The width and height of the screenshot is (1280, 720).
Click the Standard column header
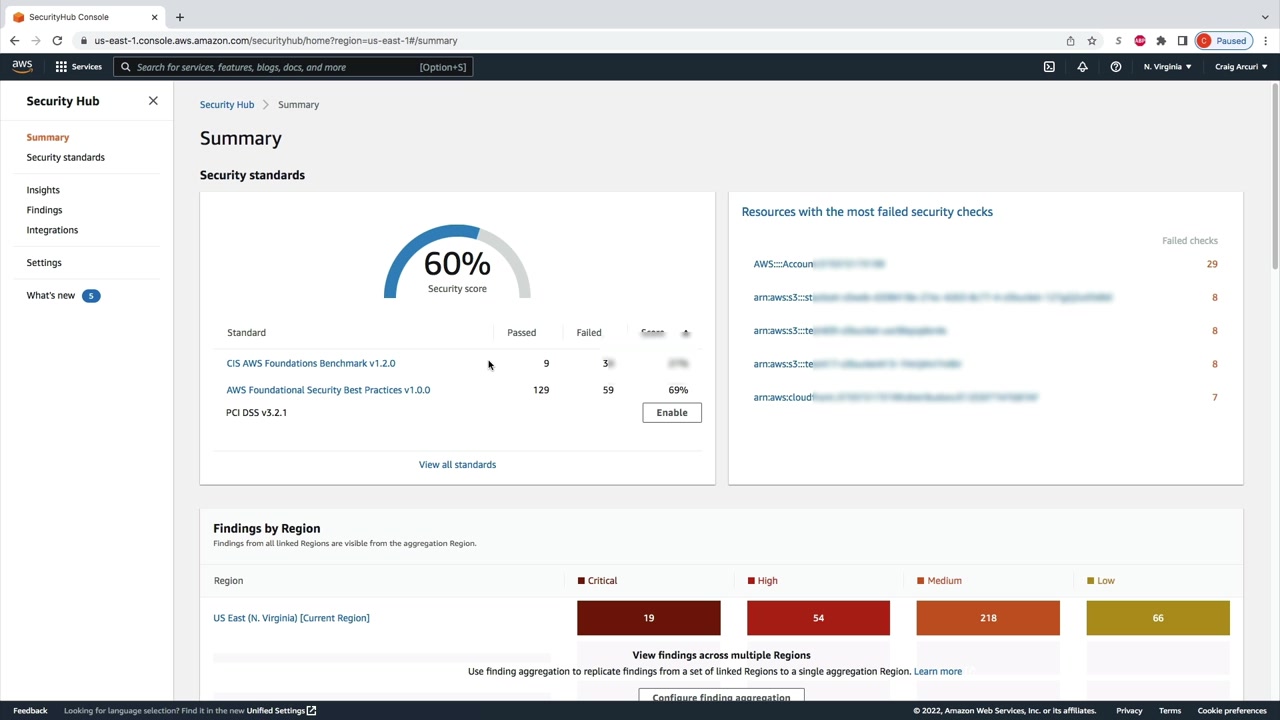246,333
